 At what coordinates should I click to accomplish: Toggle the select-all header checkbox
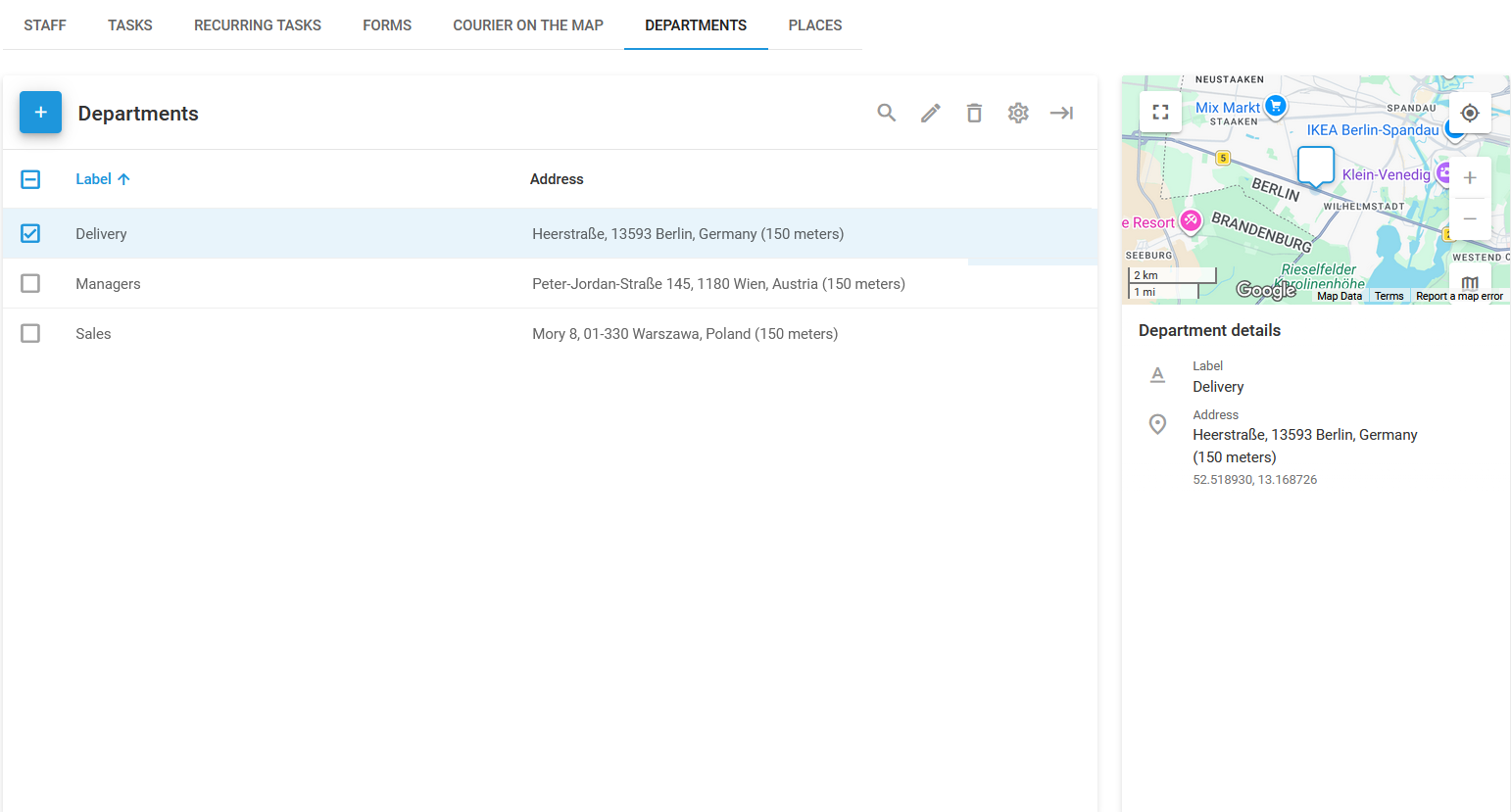pos(30,179)
